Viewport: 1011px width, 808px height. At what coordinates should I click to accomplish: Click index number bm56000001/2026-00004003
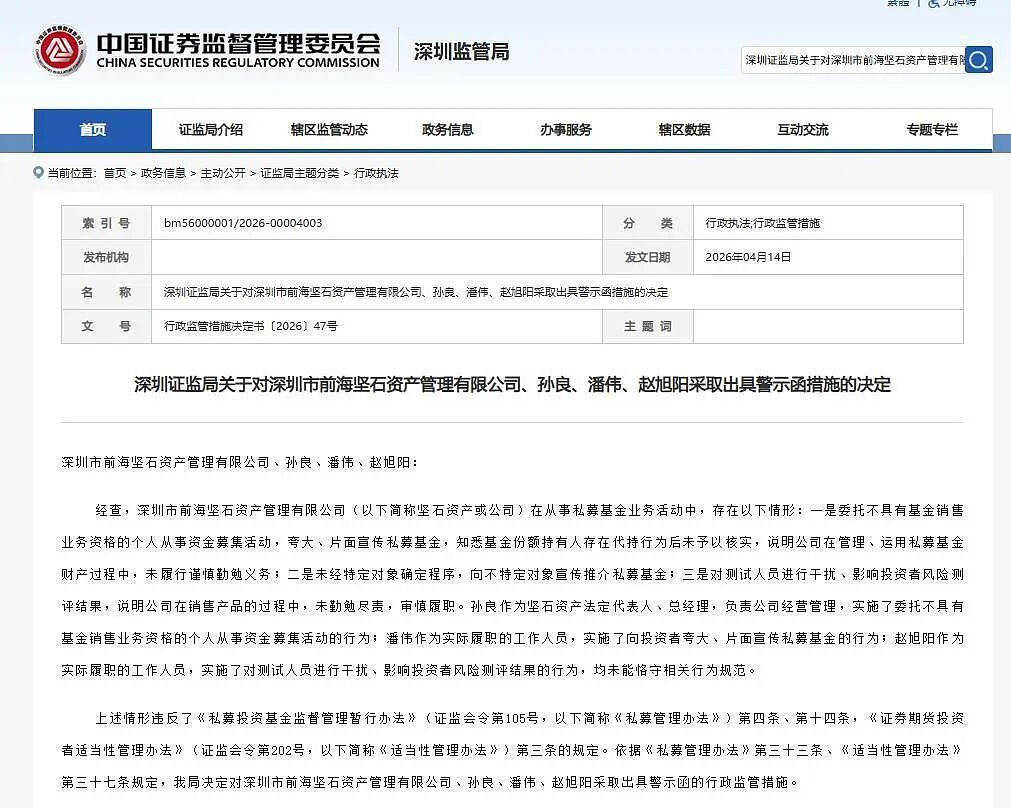coord(243,223)
